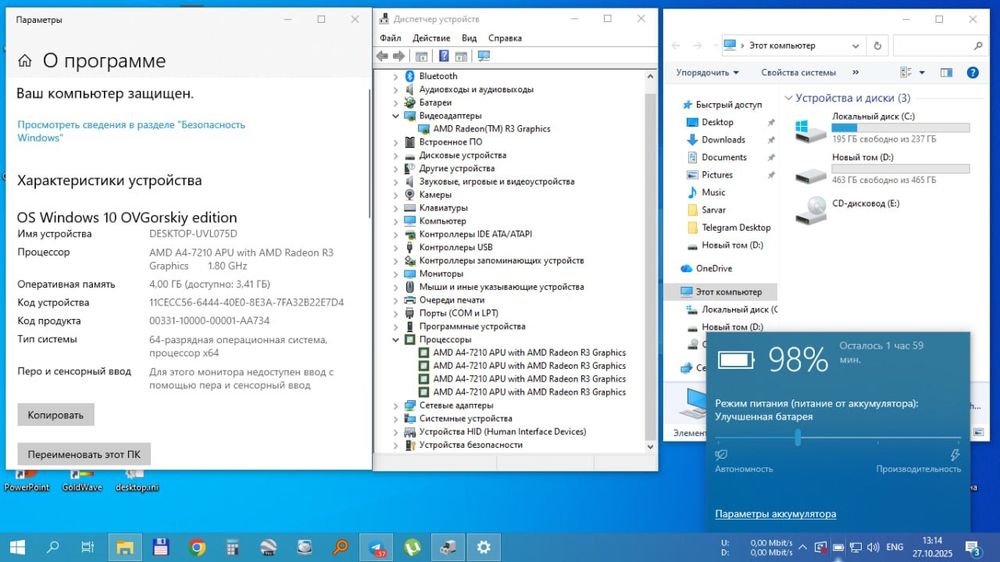Select OneDrive in Explorer navigation pane
1000x562 pixels.
click(x=707, y=269)
